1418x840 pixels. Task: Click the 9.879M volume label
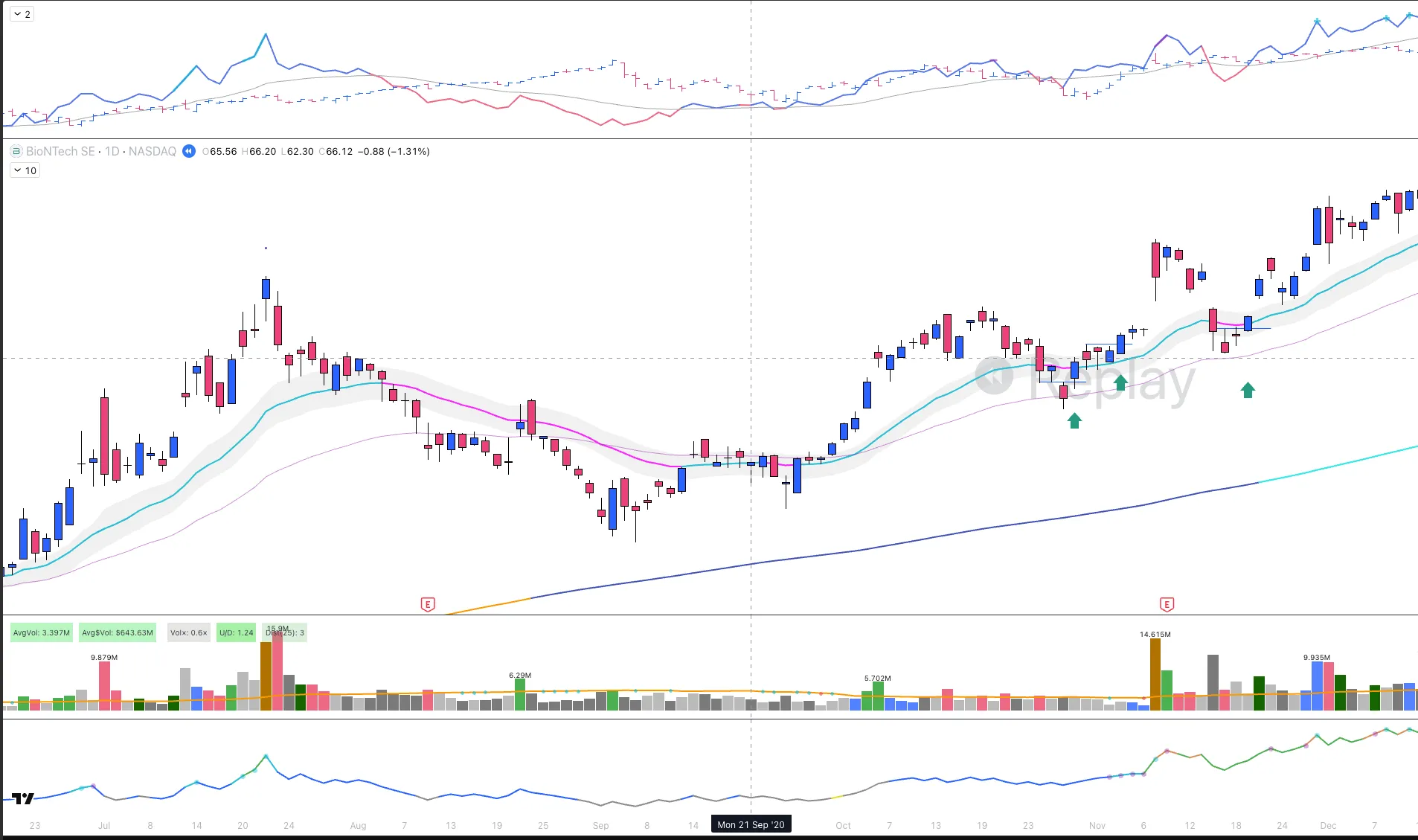tap(104, 658)
